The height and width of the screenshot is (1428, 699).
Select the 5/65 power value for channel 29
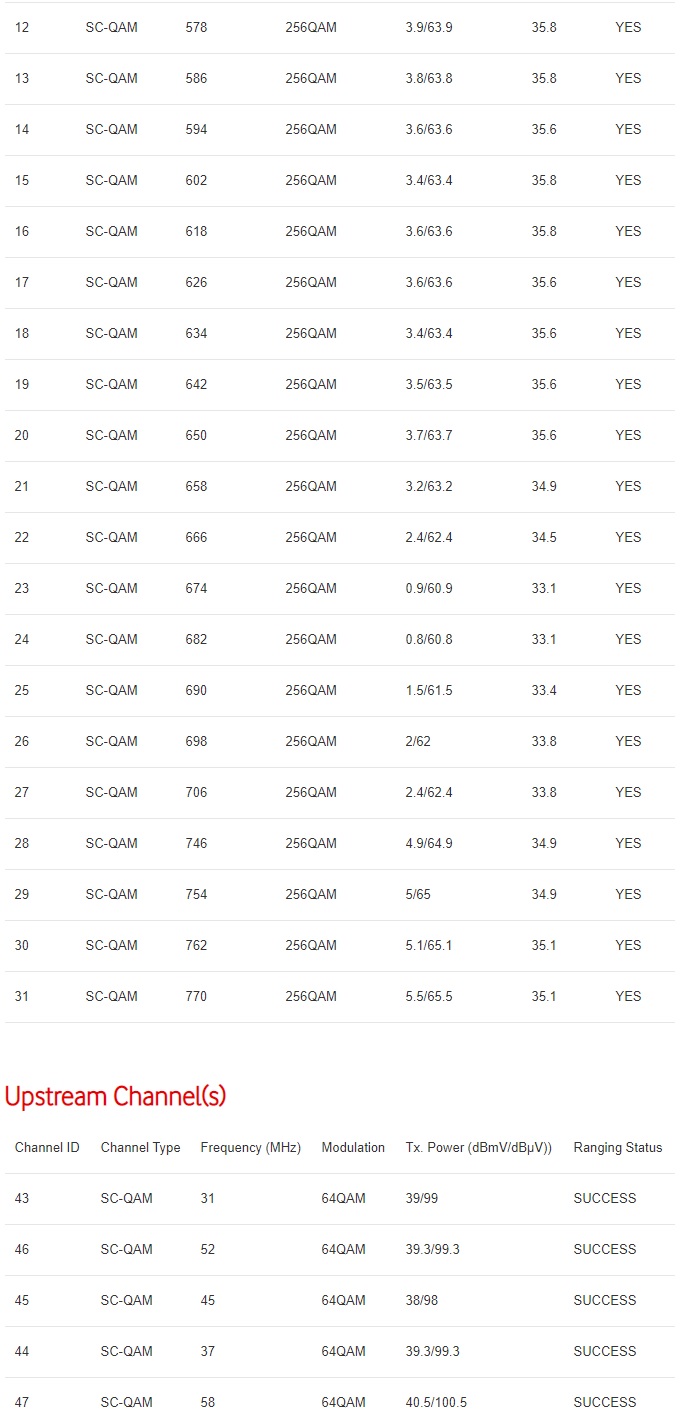pyautogui.click(x=418, y=894)
